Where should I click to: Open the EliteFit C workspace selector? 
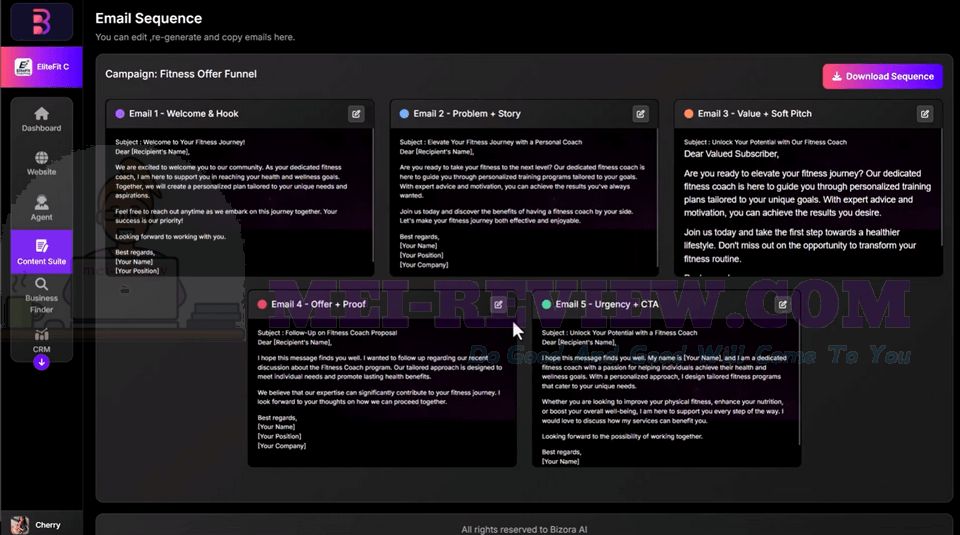tap(42, 67)
